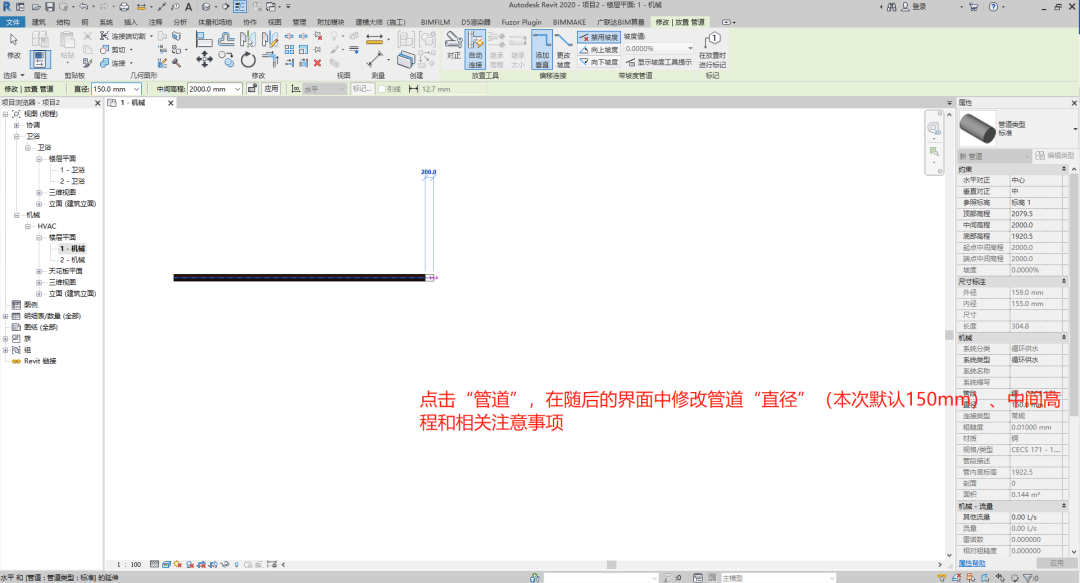
Task: Click Properties panel vertical scrollbar
Action: pyautogui.click(x=1074, y=293)
